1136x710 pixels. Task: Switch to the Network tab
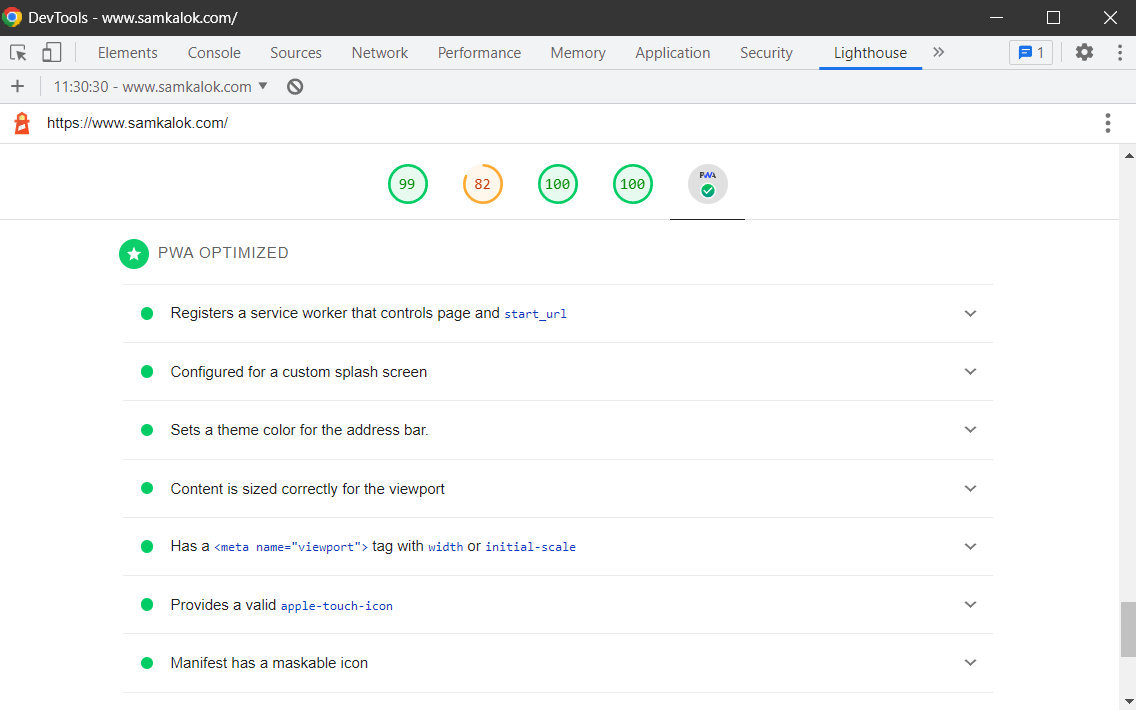380,53
